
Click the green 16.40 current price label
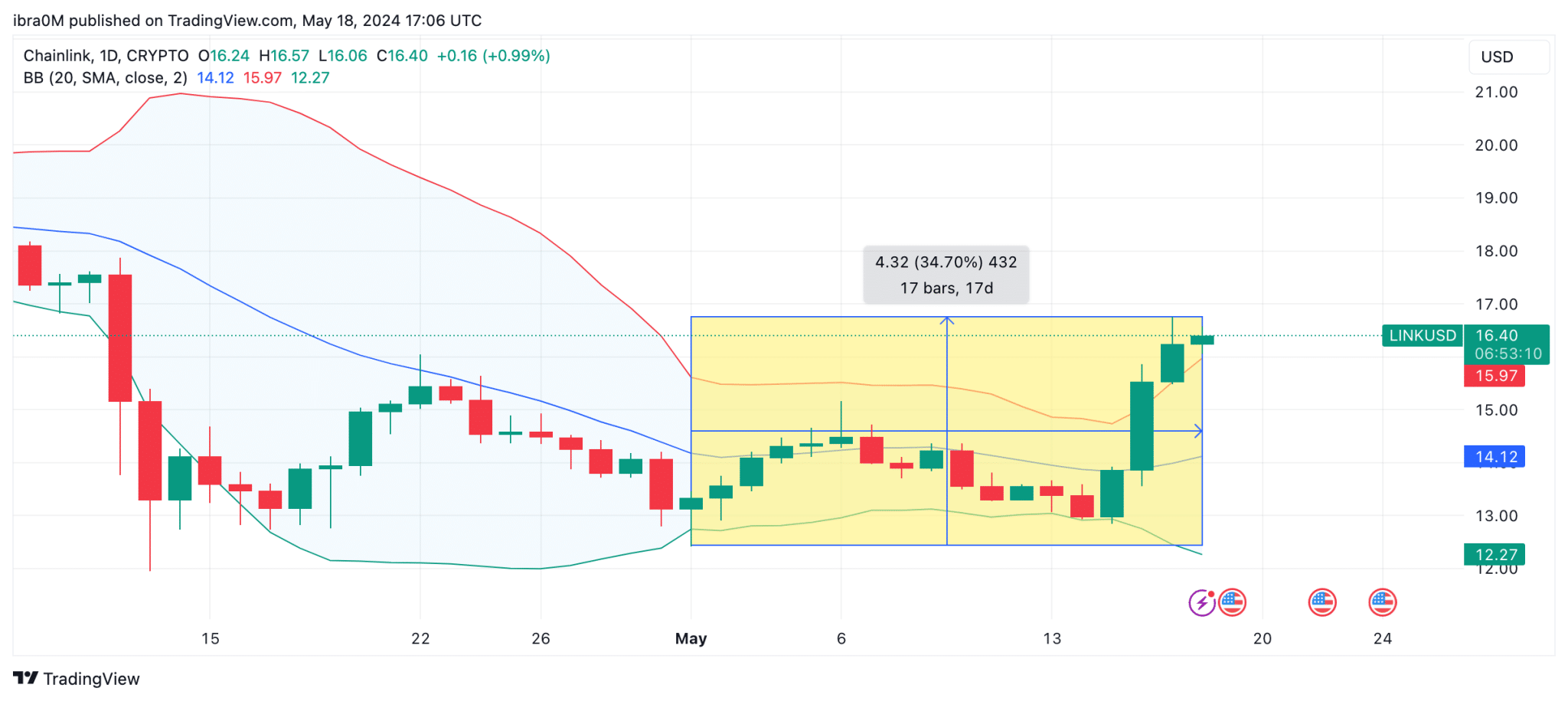tap(1496, 335)
